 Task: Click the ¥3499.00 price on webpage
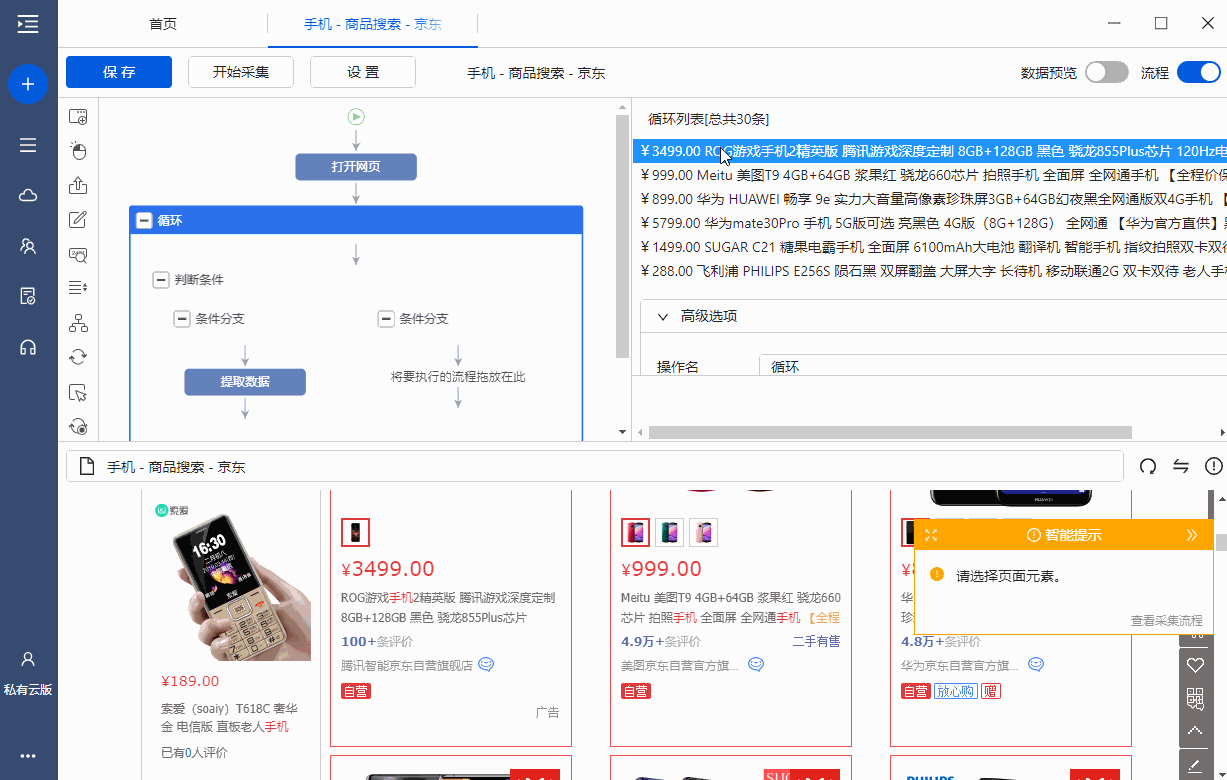tap(388, 569)
